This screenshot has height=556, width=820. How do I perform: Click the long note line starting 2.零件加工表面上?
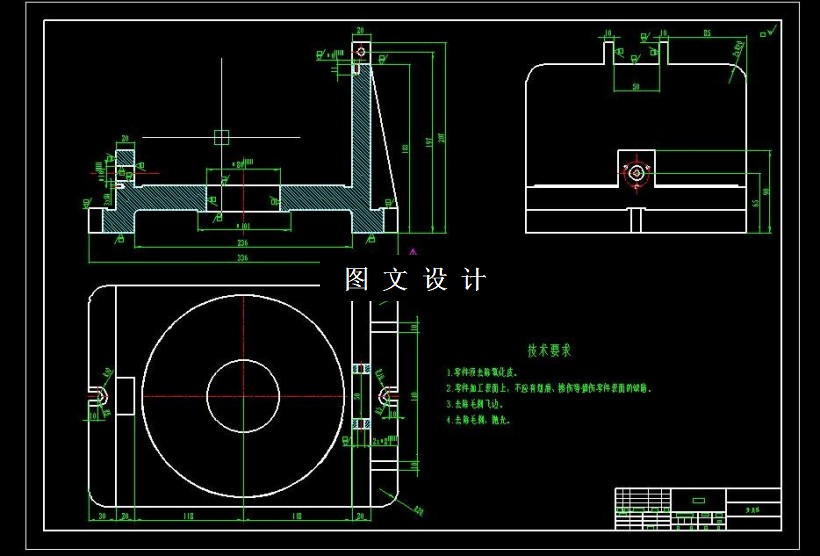click(549, 388)
